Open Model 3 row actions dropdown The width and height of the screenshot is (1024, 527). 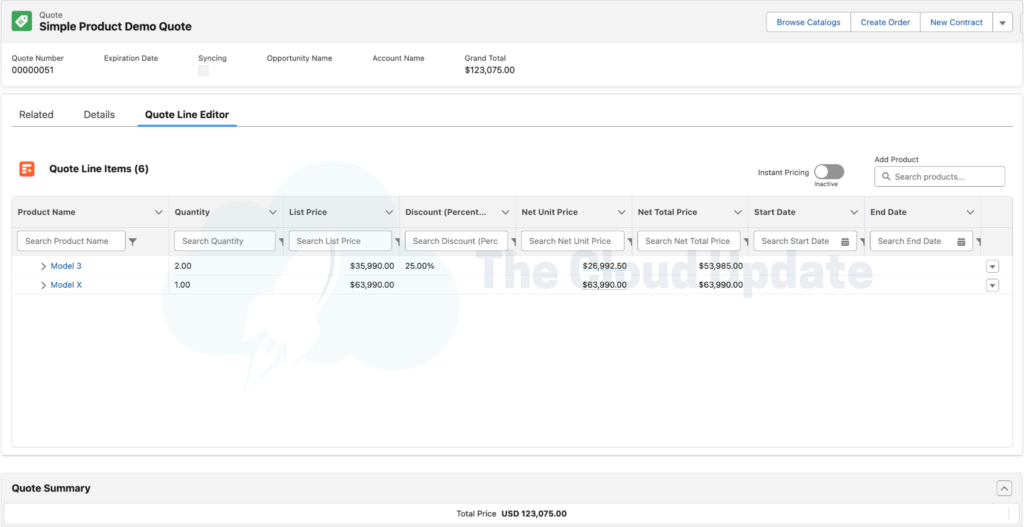pyautogui.click(x=993, y=266)
